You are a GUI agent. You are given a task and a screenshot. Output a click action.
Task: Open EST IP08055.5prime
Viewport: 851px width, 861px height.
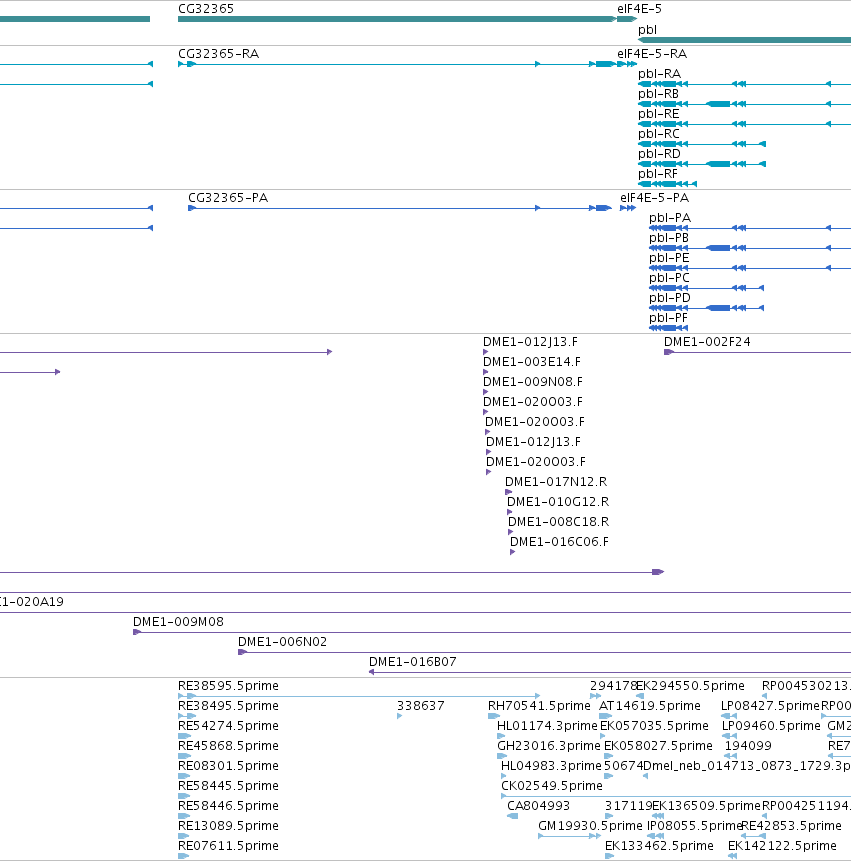pos(695,826)
